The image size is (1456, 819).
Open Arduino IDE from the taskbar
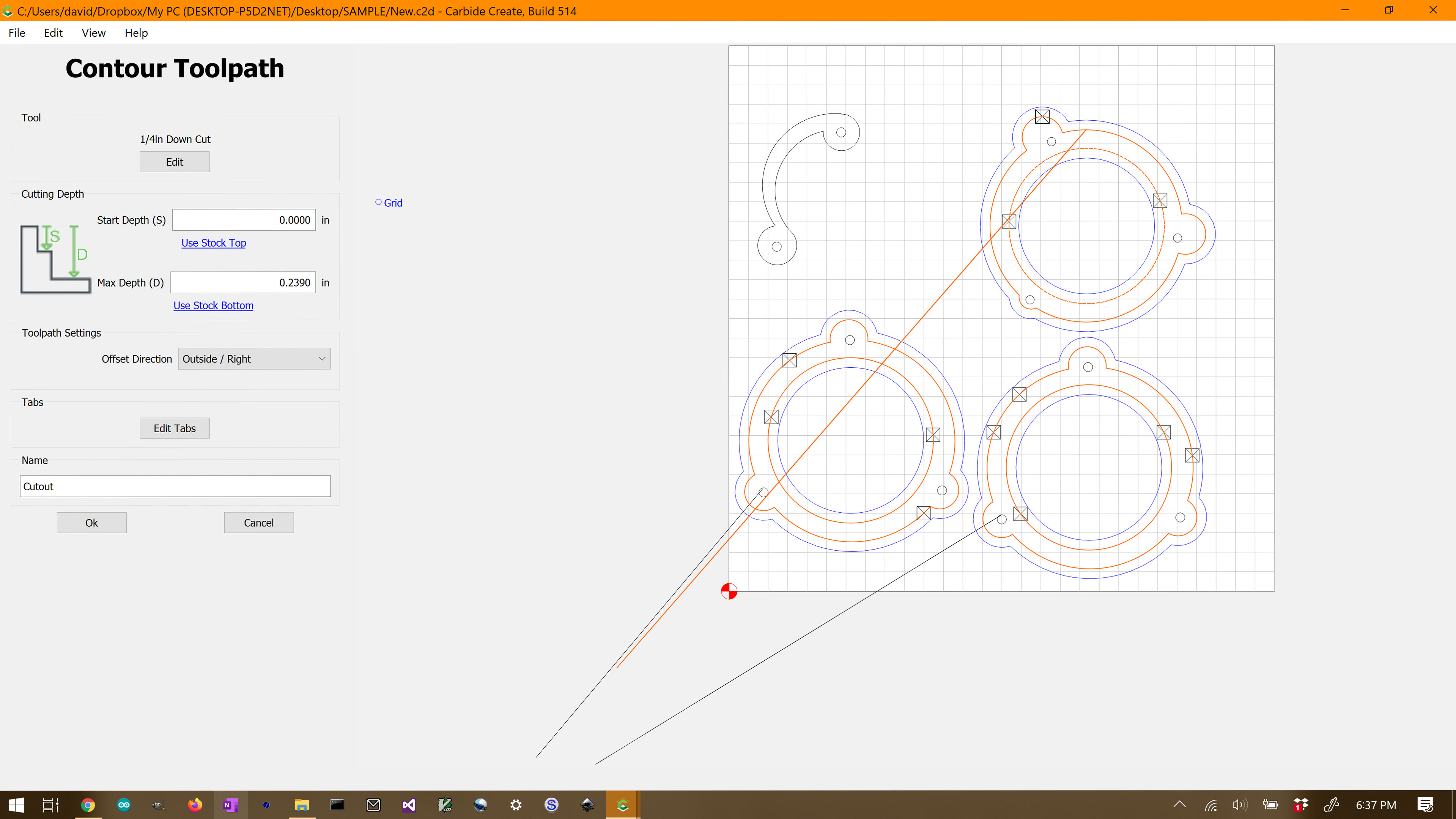click(124, 805)
